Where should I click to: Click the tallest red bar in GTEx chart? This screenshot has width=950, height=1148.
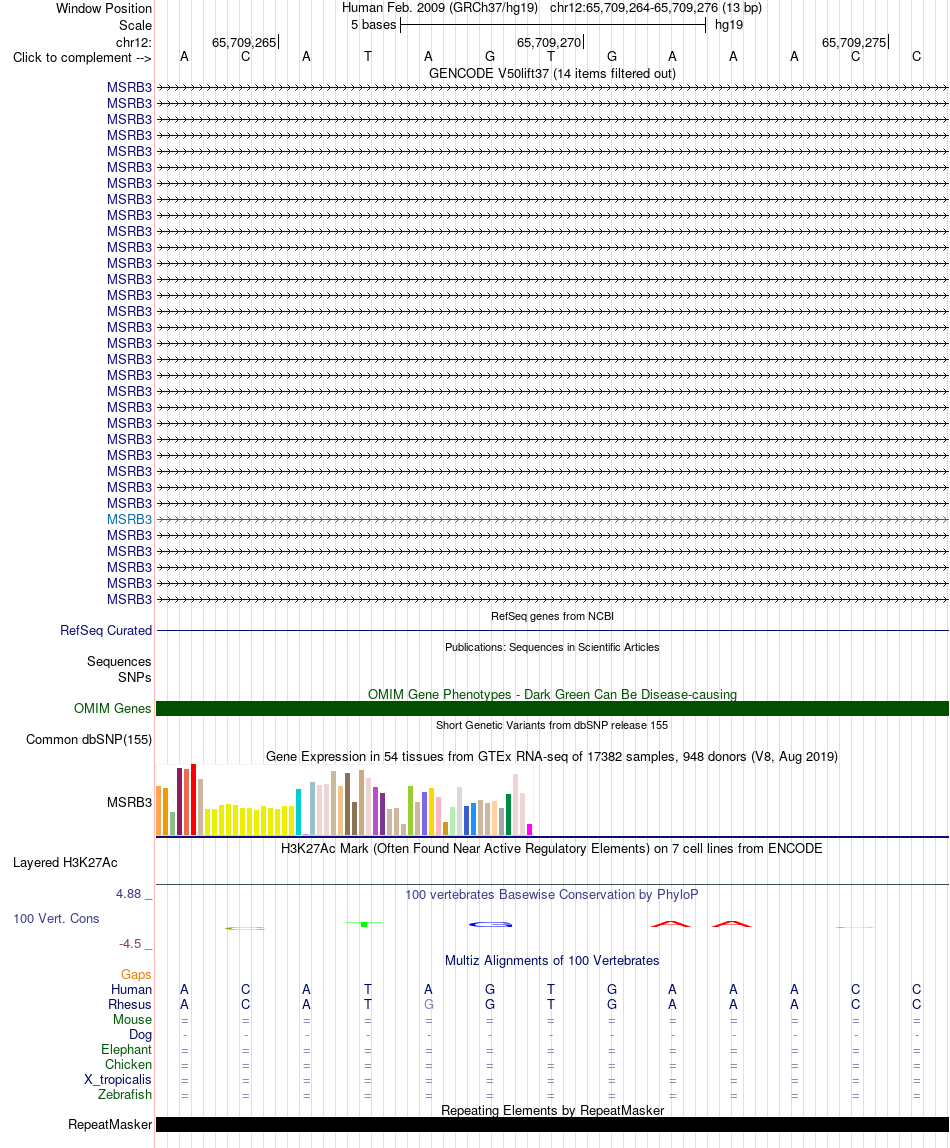pos(193,800)
